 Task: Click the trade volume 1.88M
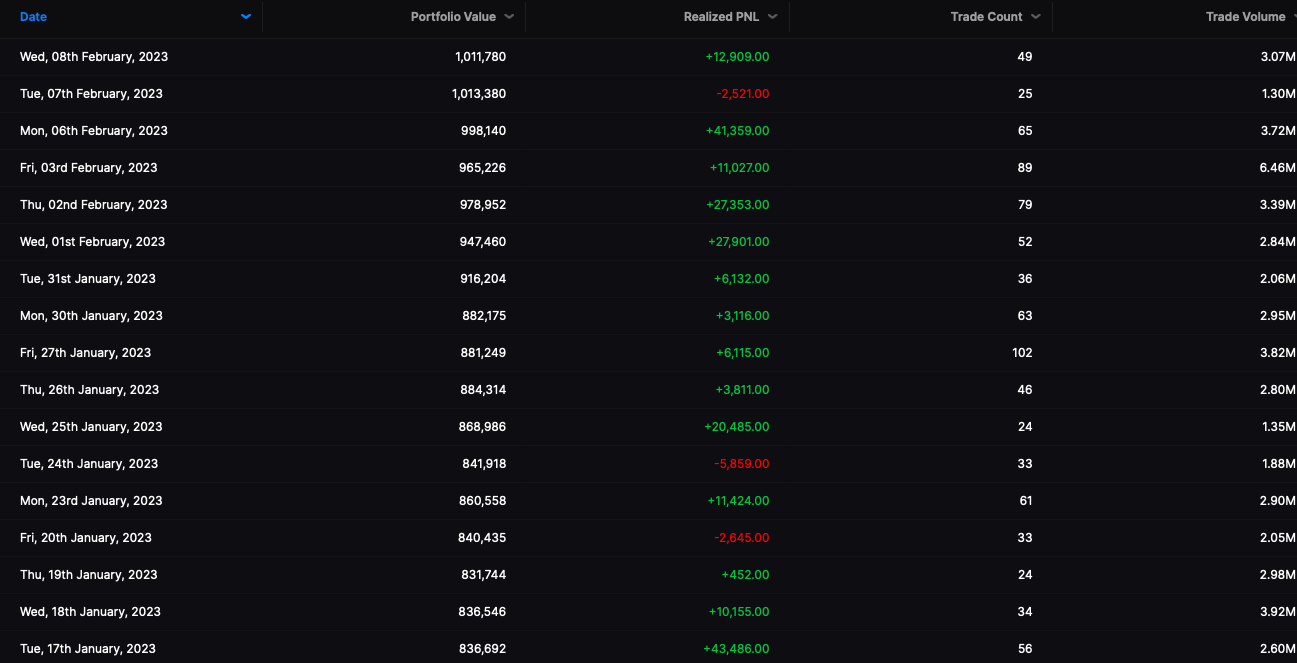(x=1278, y=464)
